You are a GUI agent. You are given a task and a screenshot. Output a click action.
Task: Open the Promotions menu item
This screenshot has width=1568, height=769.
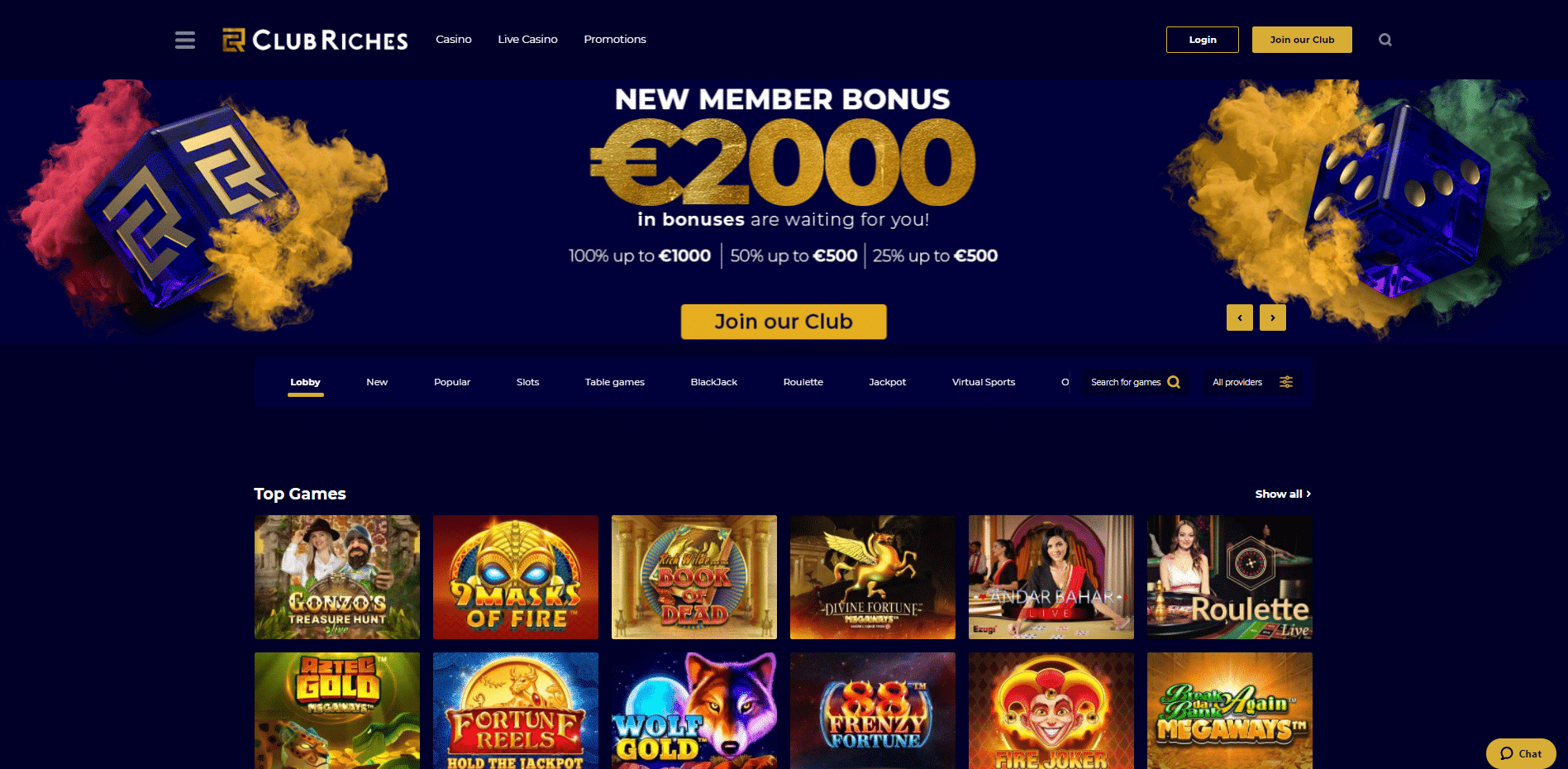615,39
